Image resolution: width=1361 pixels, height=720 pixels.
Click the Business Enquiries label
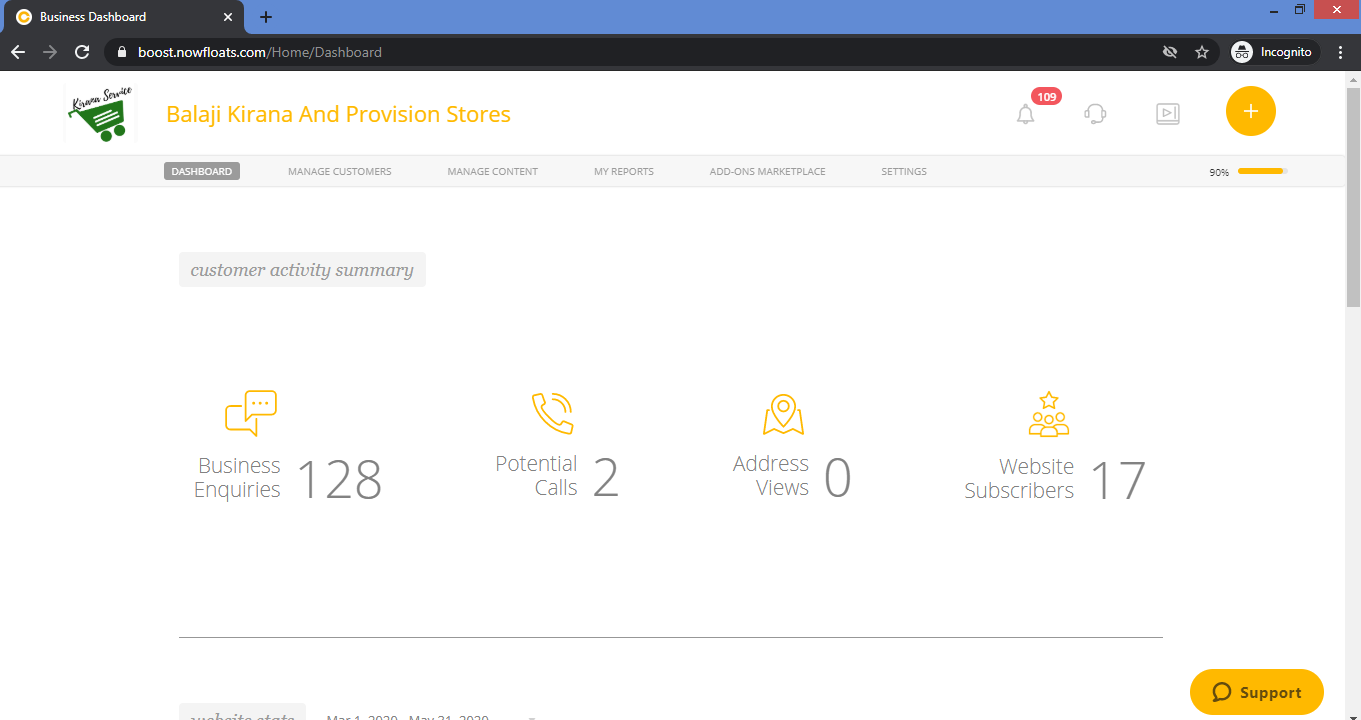point(237,477)
